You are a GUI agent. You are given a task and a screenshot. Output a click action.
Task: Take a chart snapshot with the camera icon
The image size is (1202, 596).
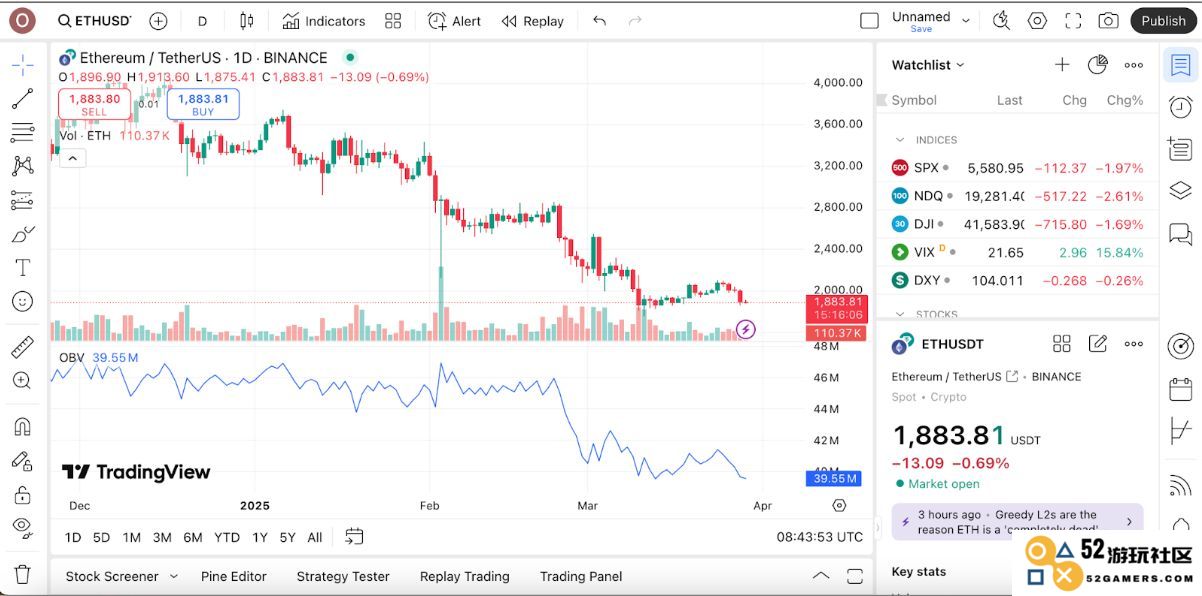pos(1108,21)
